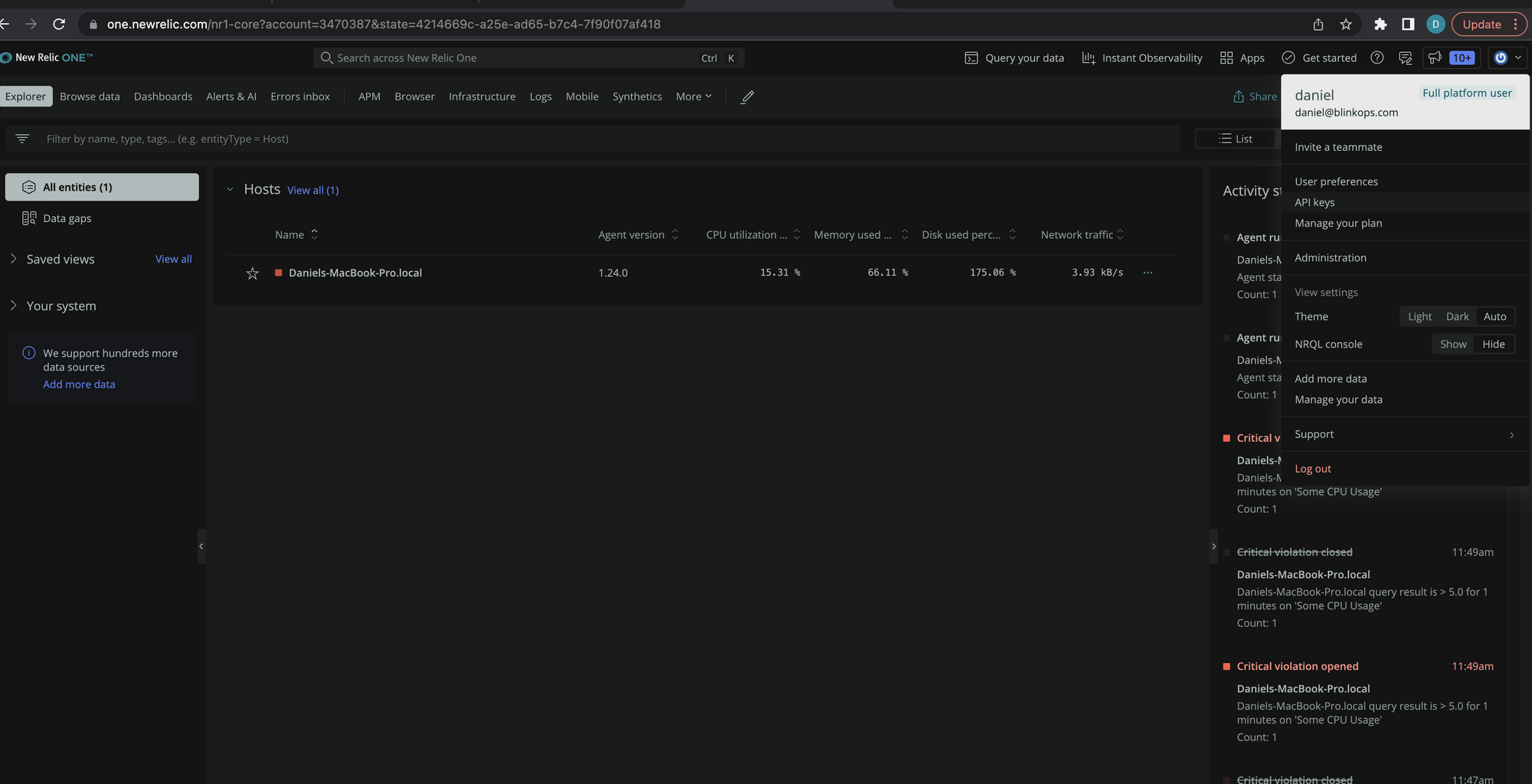
Task: Click the browser back arrow
Action: coord(5,24)
